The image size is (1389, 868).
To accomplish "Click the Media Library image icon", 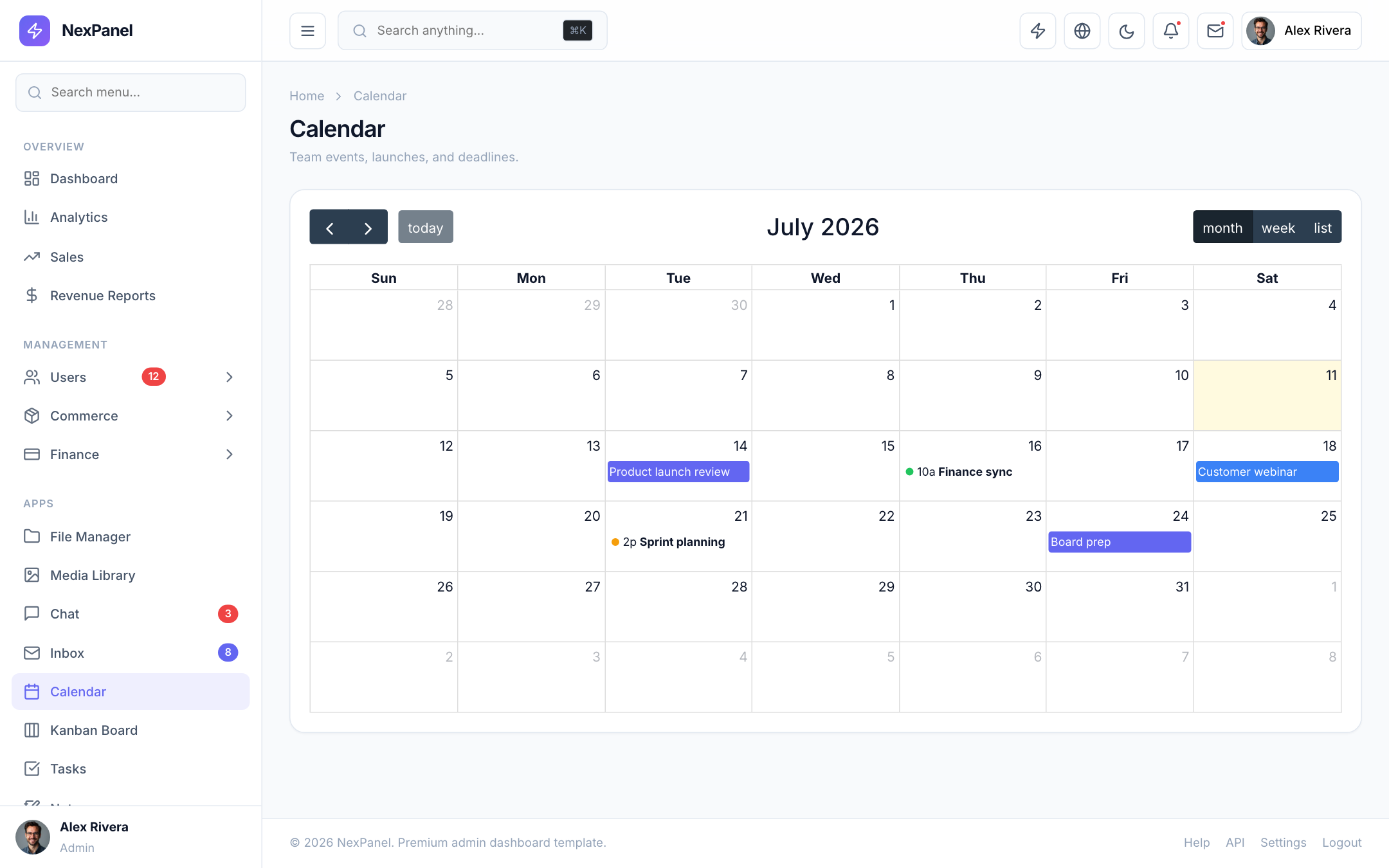I will click(x=32, y=575).
